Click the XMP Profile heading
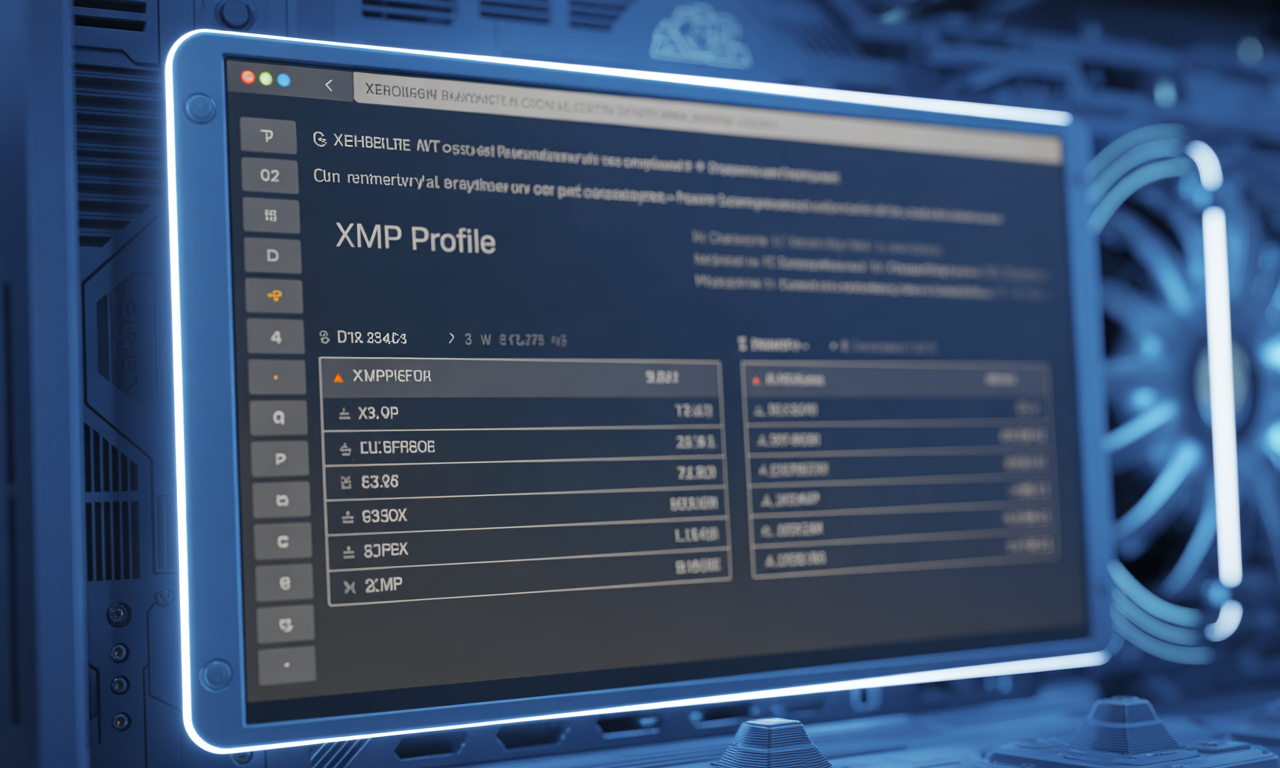 (x=415, y=239)
